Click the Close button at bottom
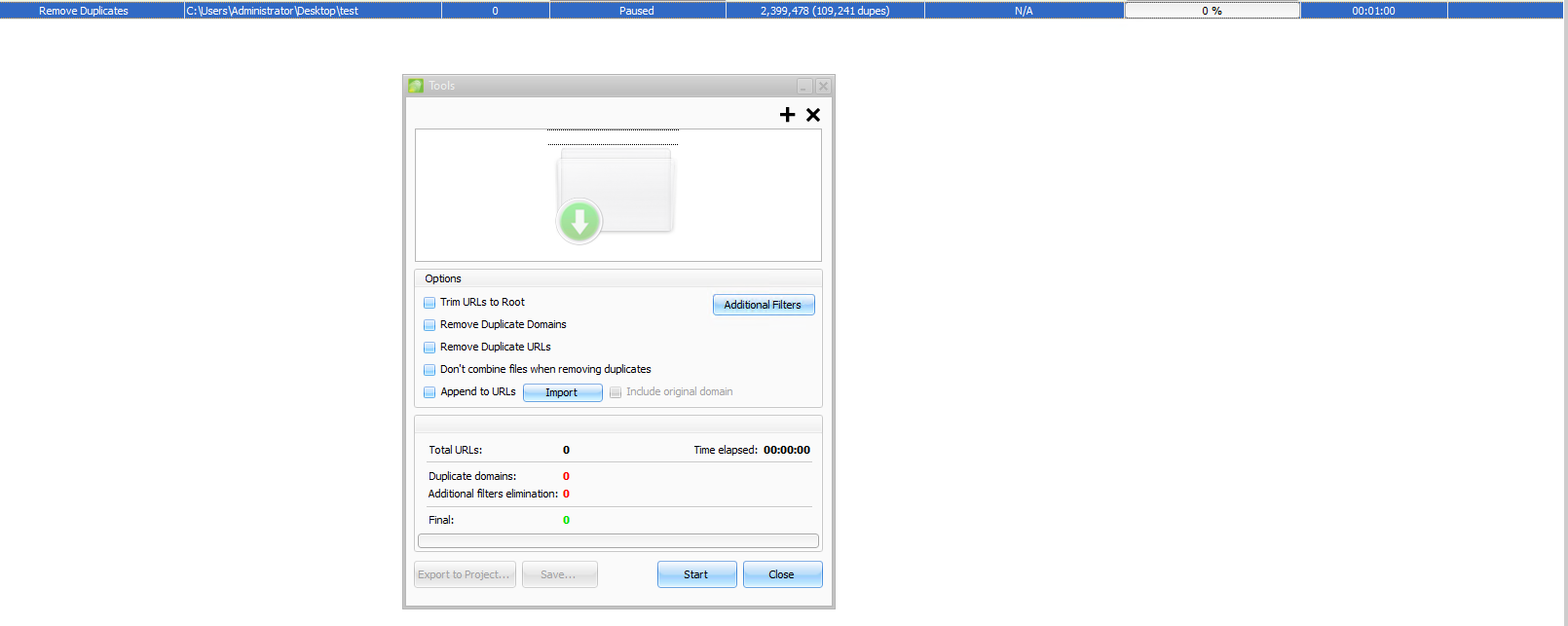1568x626 pixels. pos(782,574)
